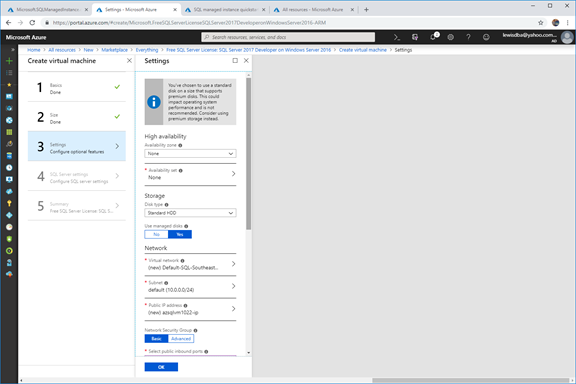Click the Search resources, services, and docs box
The height and width of the screenshot is (384, 576).
coord(288,37)
